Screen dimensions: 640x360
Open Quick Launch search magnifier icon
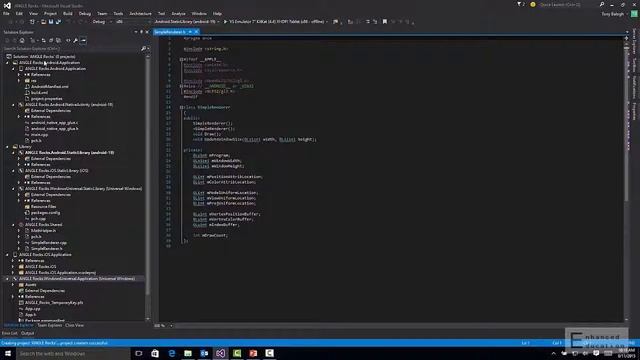pyautogui.click(x=602, y=4)
